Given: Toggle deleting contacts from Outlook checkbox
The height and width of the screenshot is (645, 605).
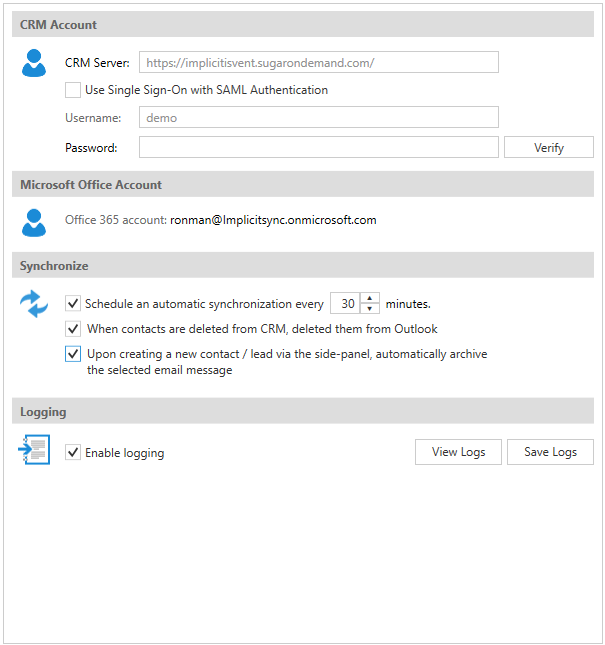Looking at the screenshot, I should coord(73,329).
